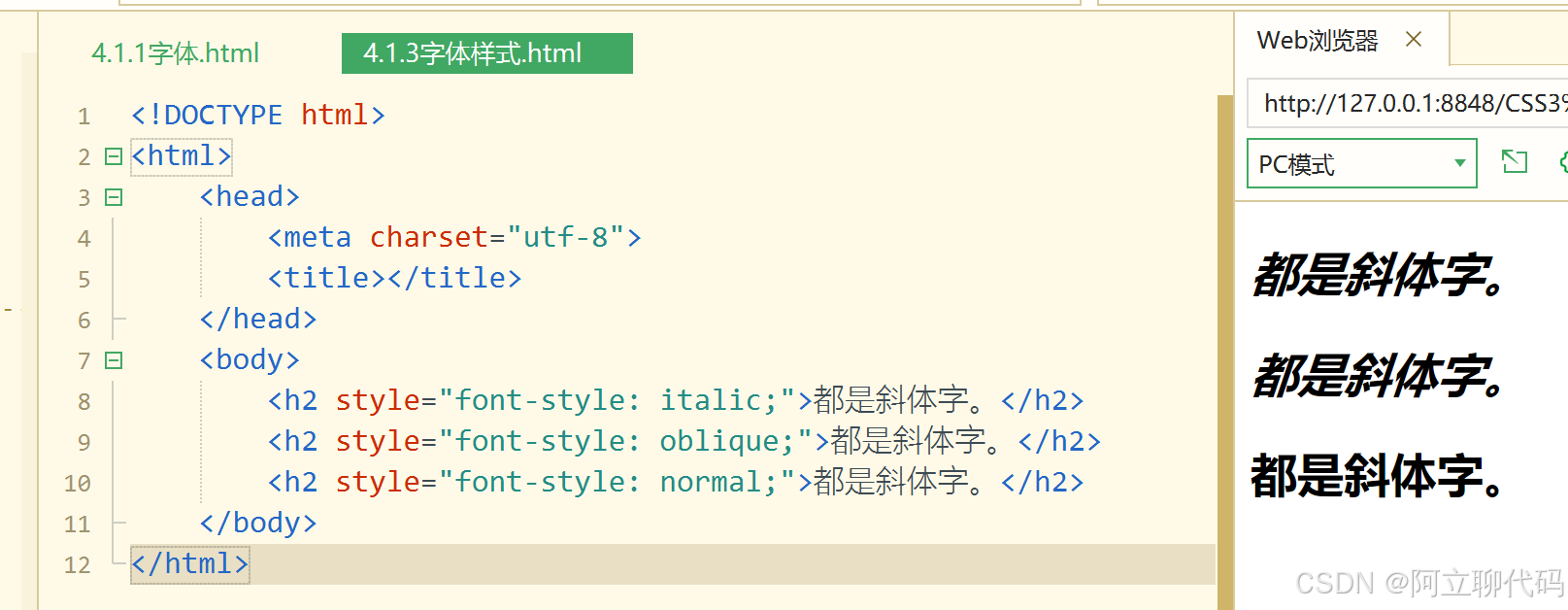The image size is (1568, 610).
Task: Place cursor in the italic font-style value on line 8
Action: click(712, 399)
